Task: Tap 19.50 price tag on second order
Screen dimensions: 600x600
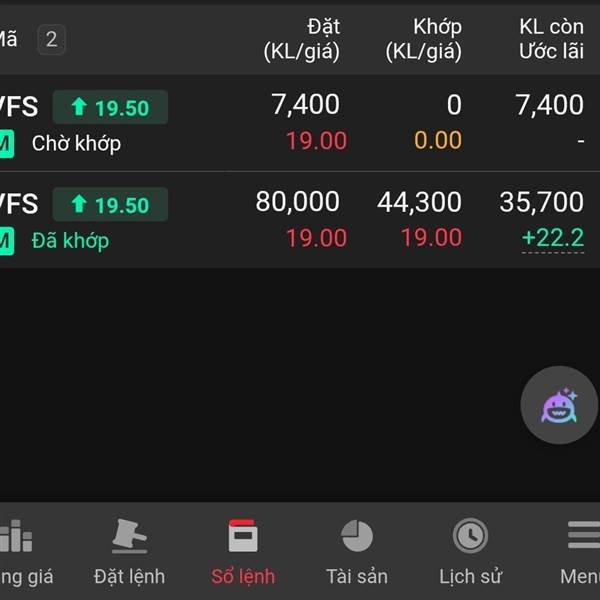Action: coord(110,204)
